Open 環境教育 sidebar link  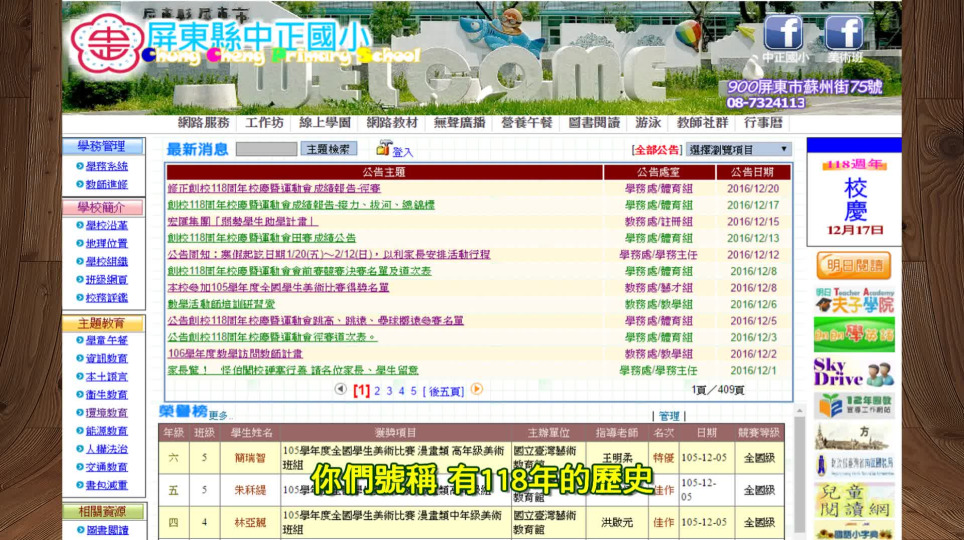click(106, 413)
